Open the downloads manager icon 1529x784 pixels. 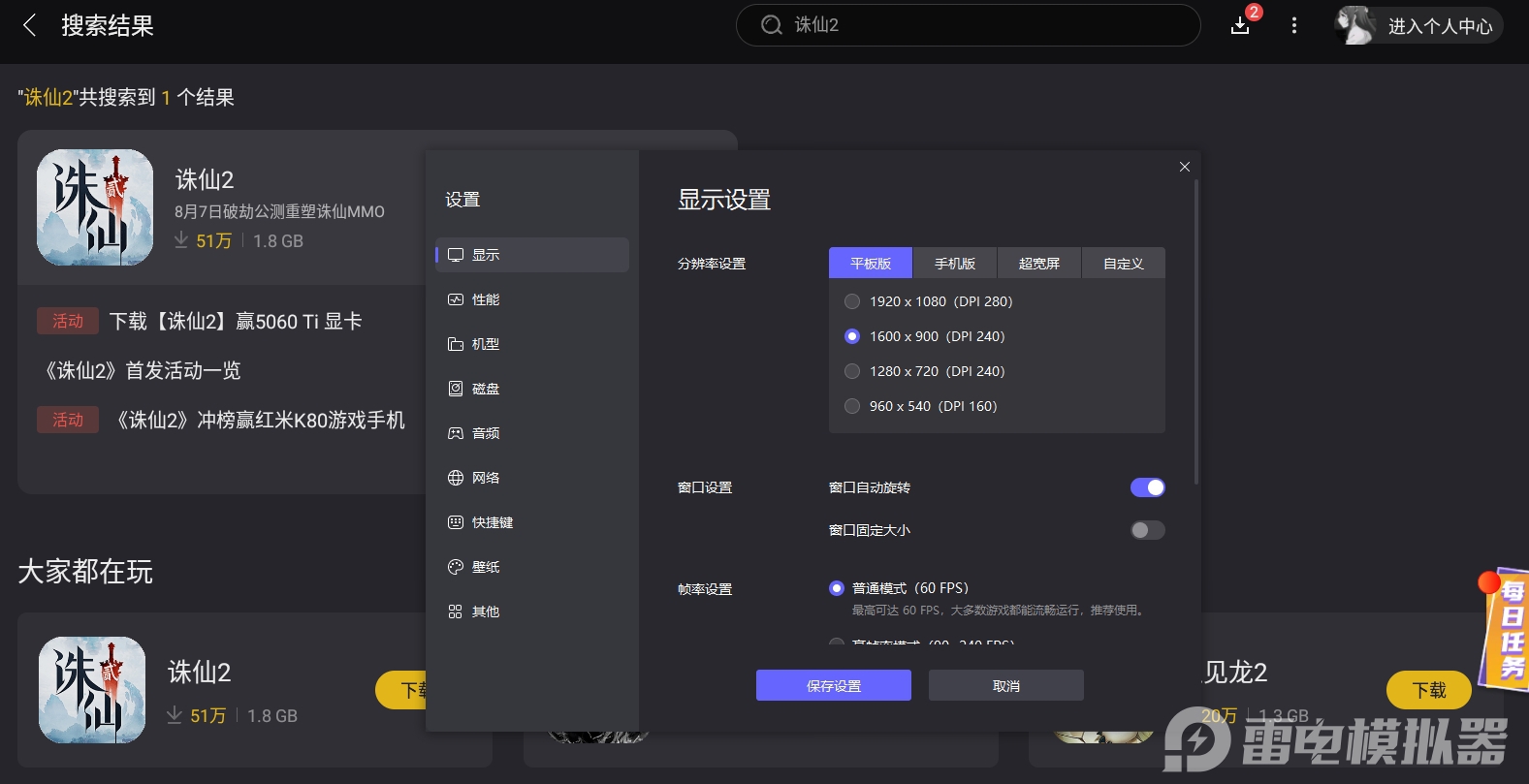(1240, 26)
